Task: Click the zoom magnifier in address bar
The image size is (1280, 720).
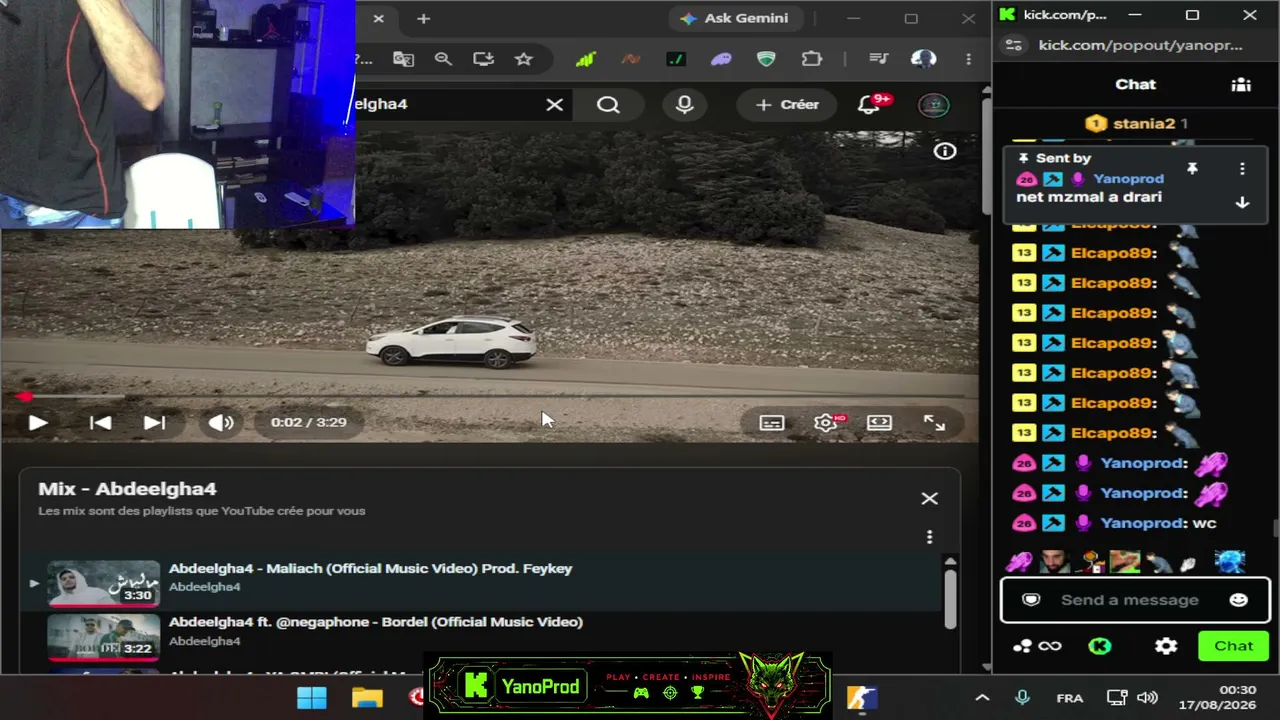Action: click(444, 59)
